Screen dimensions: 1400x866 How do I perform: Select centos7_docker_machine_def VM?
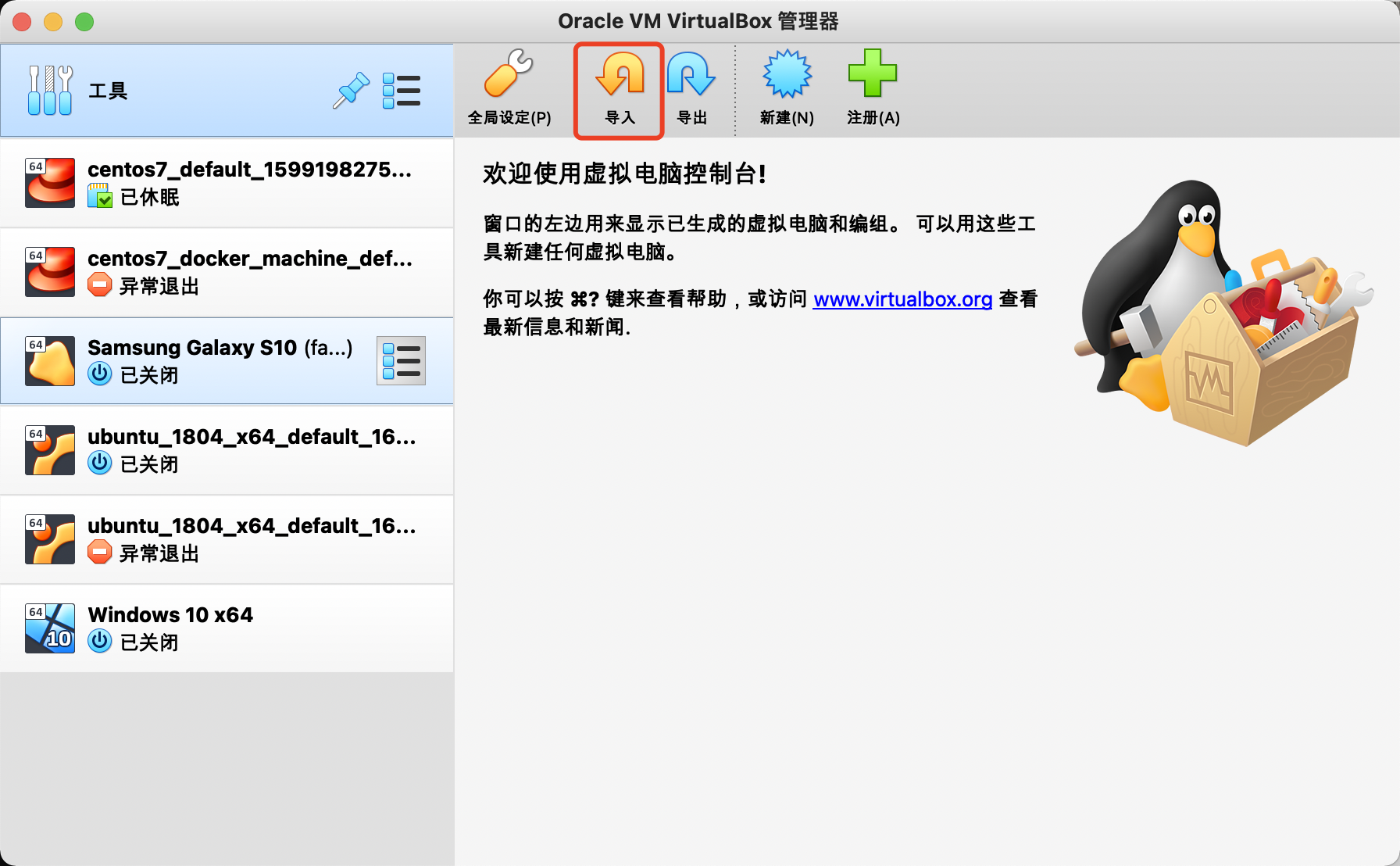point(227,272)
